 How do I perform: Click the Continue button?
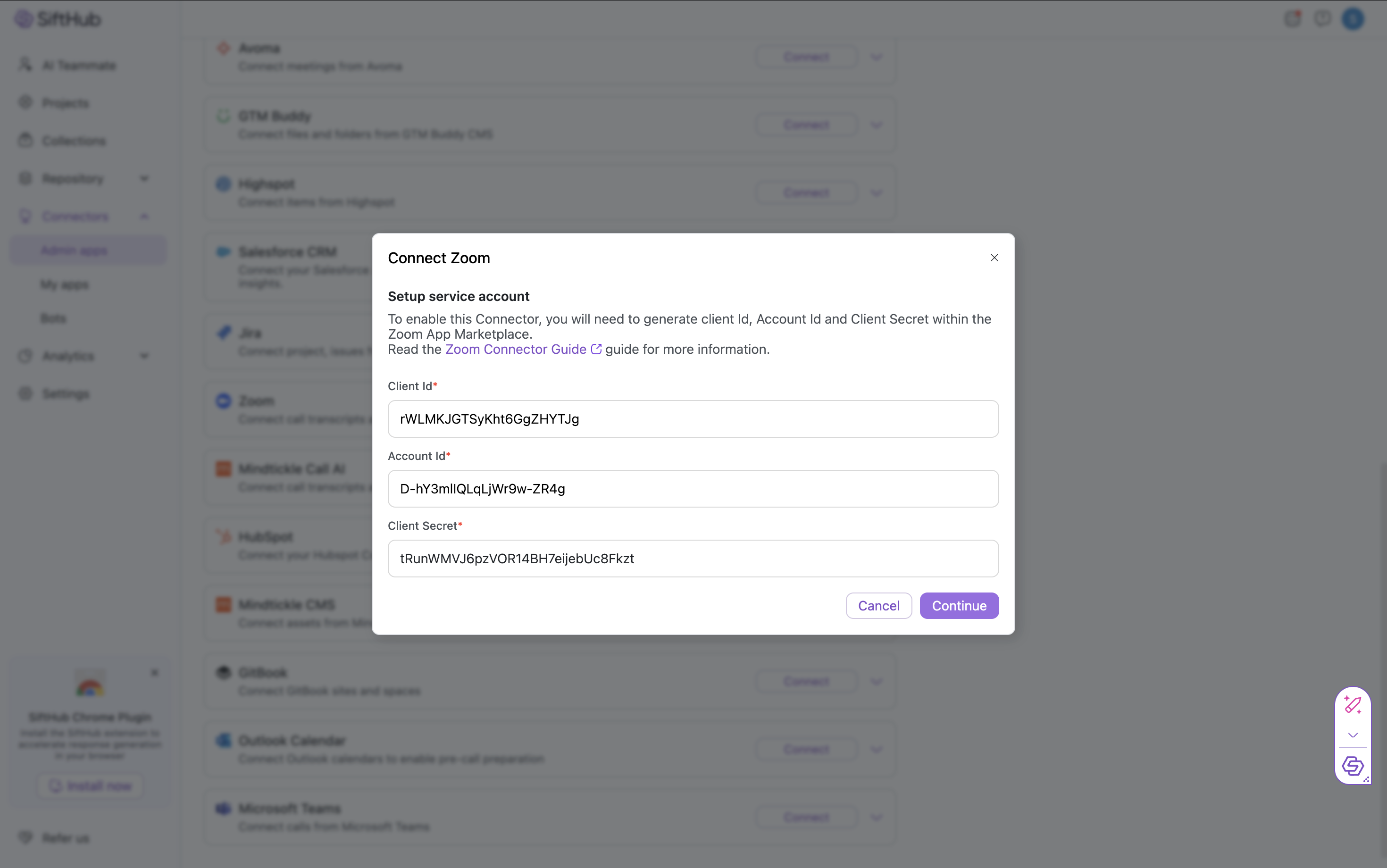(x=959, y=605)
